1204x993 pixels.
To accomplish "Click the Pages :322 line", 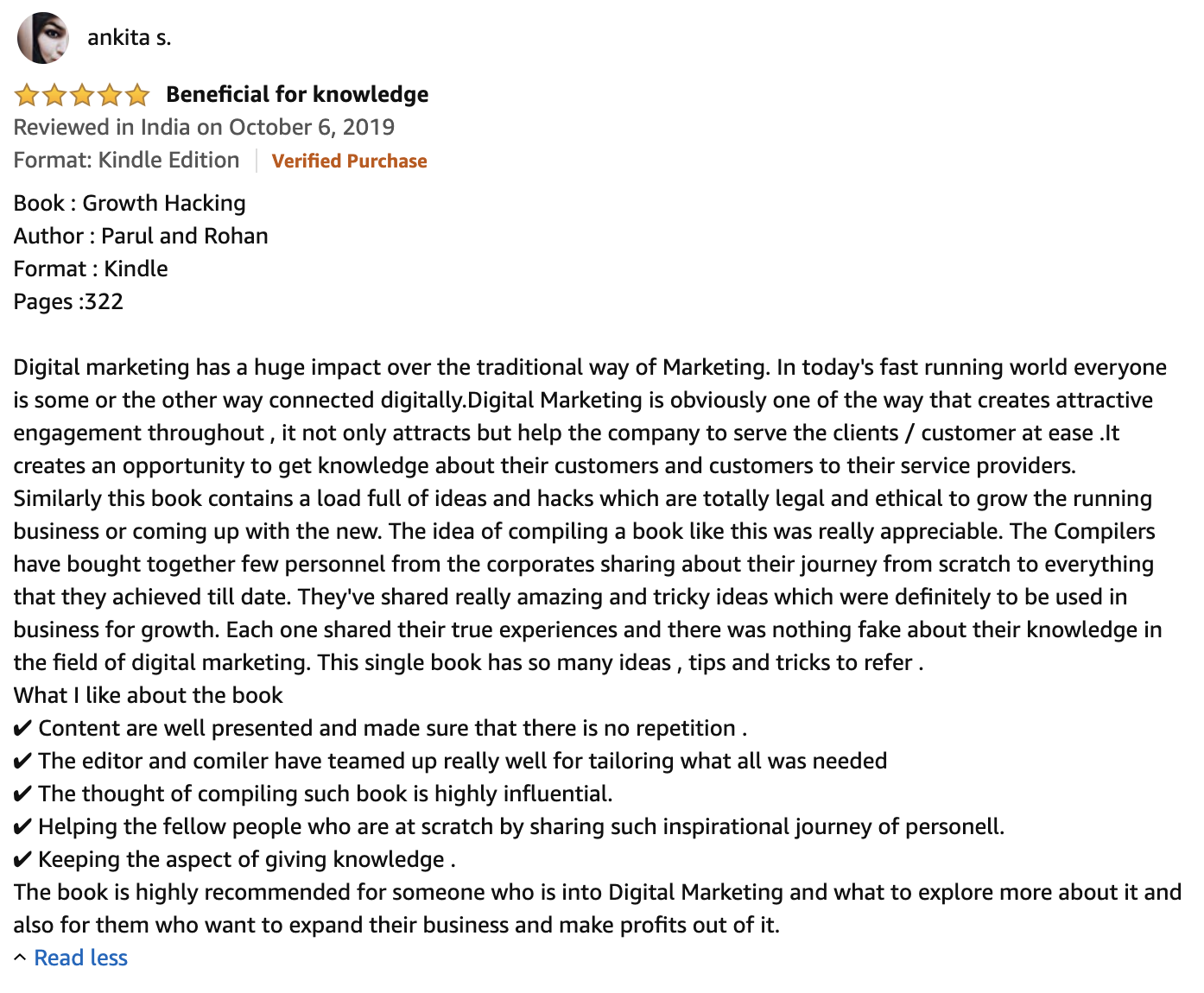I will 68,301.
